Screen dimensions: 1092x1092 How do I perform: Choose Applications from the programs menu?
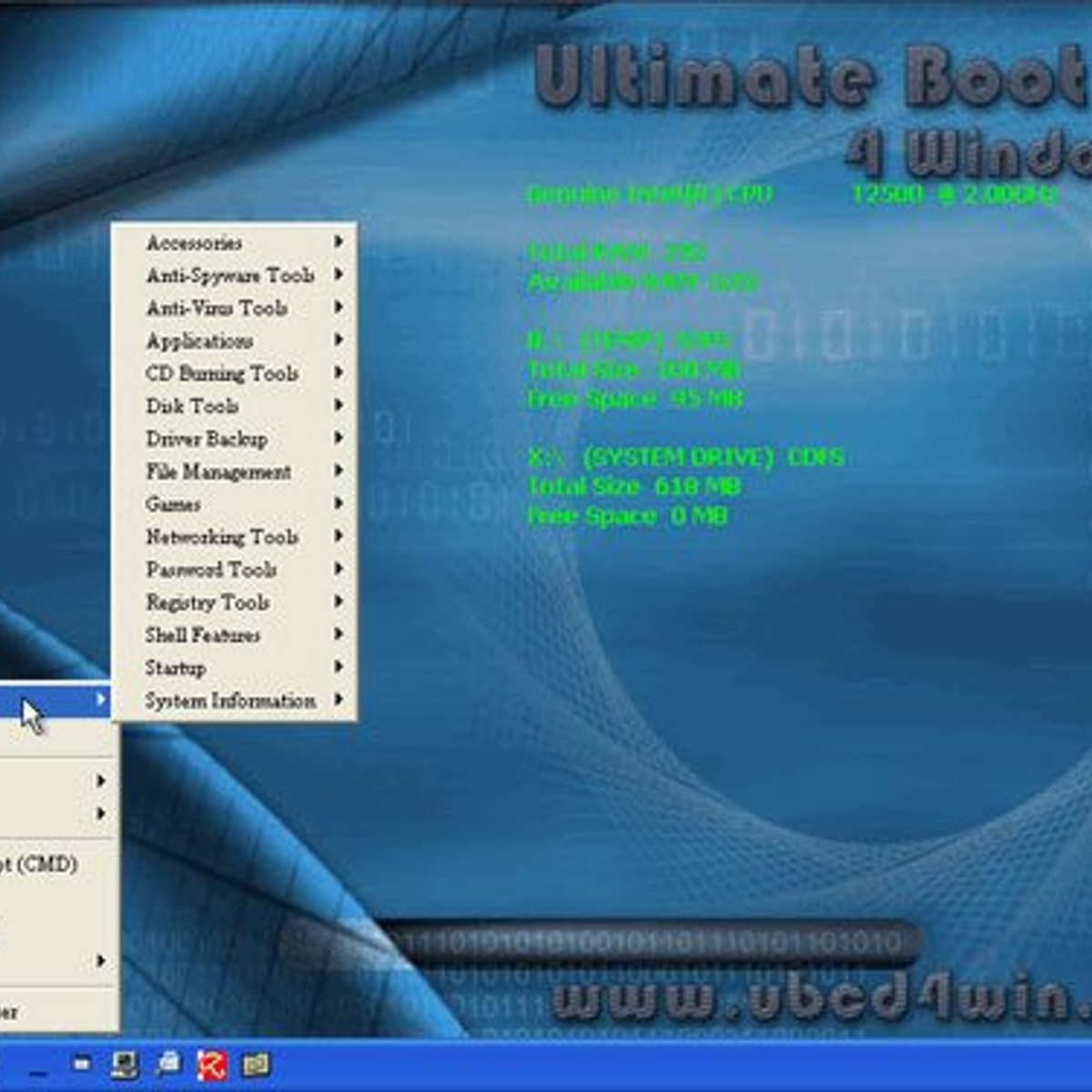(x=199, y=341)
